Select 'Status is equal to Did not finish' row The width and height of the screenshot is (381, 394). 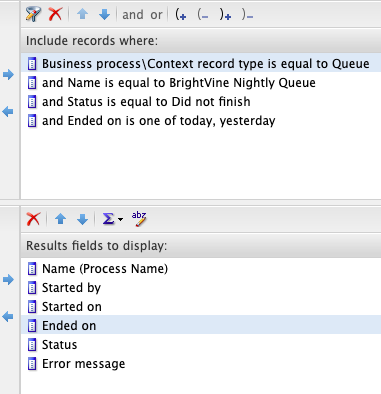(x=201, y=101)
